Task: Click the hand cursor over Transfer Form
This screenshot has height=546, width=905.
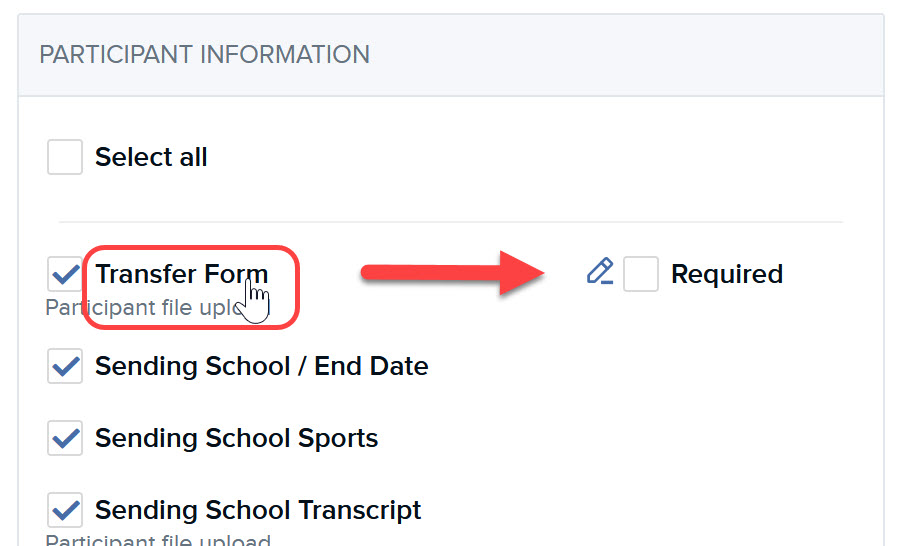Action: click(x=254, y=300)
